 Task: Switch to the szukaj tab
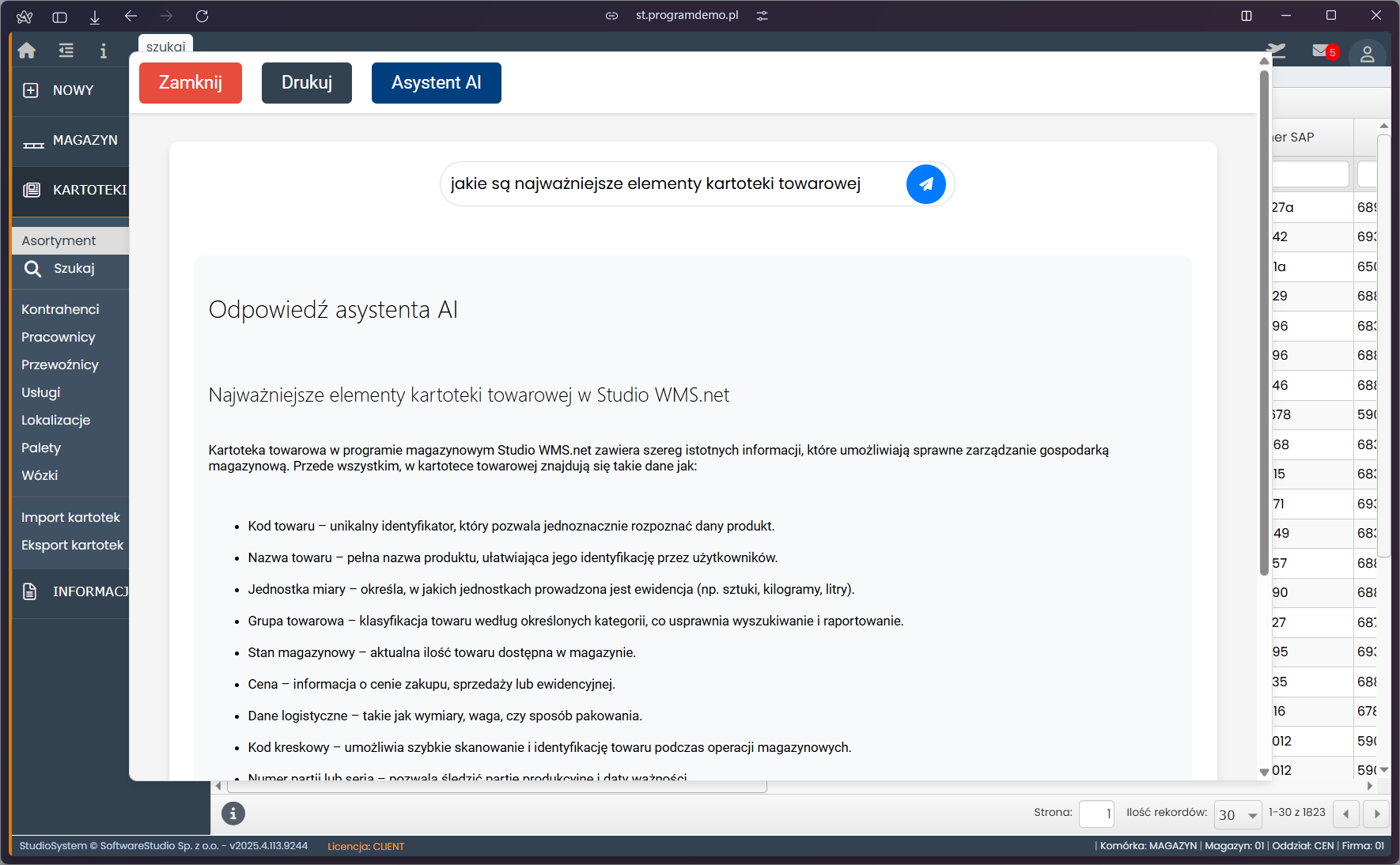pyautogui.click(x=165, y=46)
